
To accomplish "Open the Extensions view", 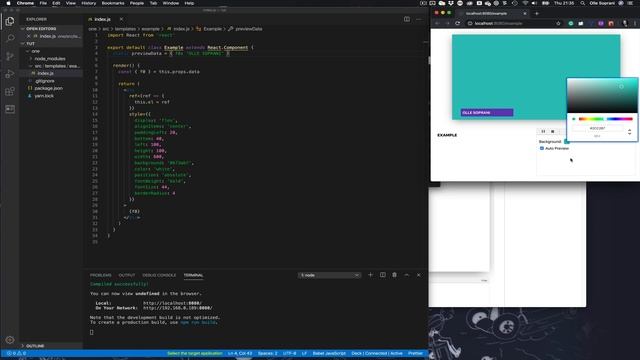I will point(10,91).
